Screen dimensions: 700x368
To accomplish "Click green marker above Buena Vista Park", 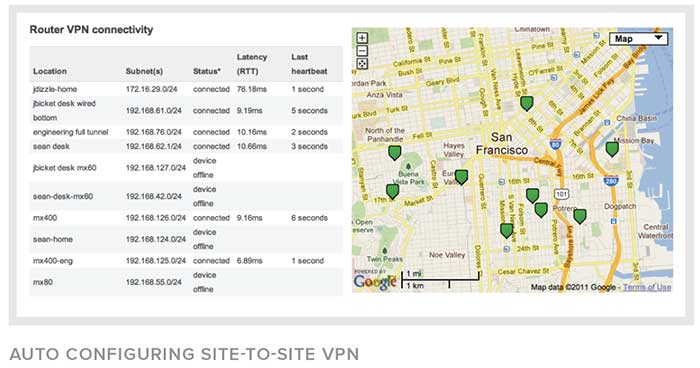I will click(x=395, y=153).
